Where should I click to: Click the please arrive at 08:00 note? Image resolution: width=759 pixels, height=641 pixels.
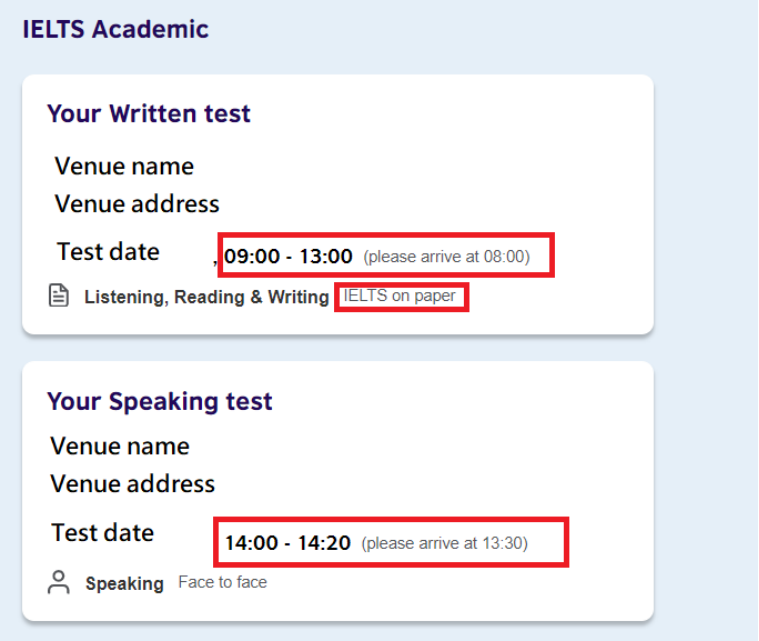pyautogui.click(x=446, y=257)
